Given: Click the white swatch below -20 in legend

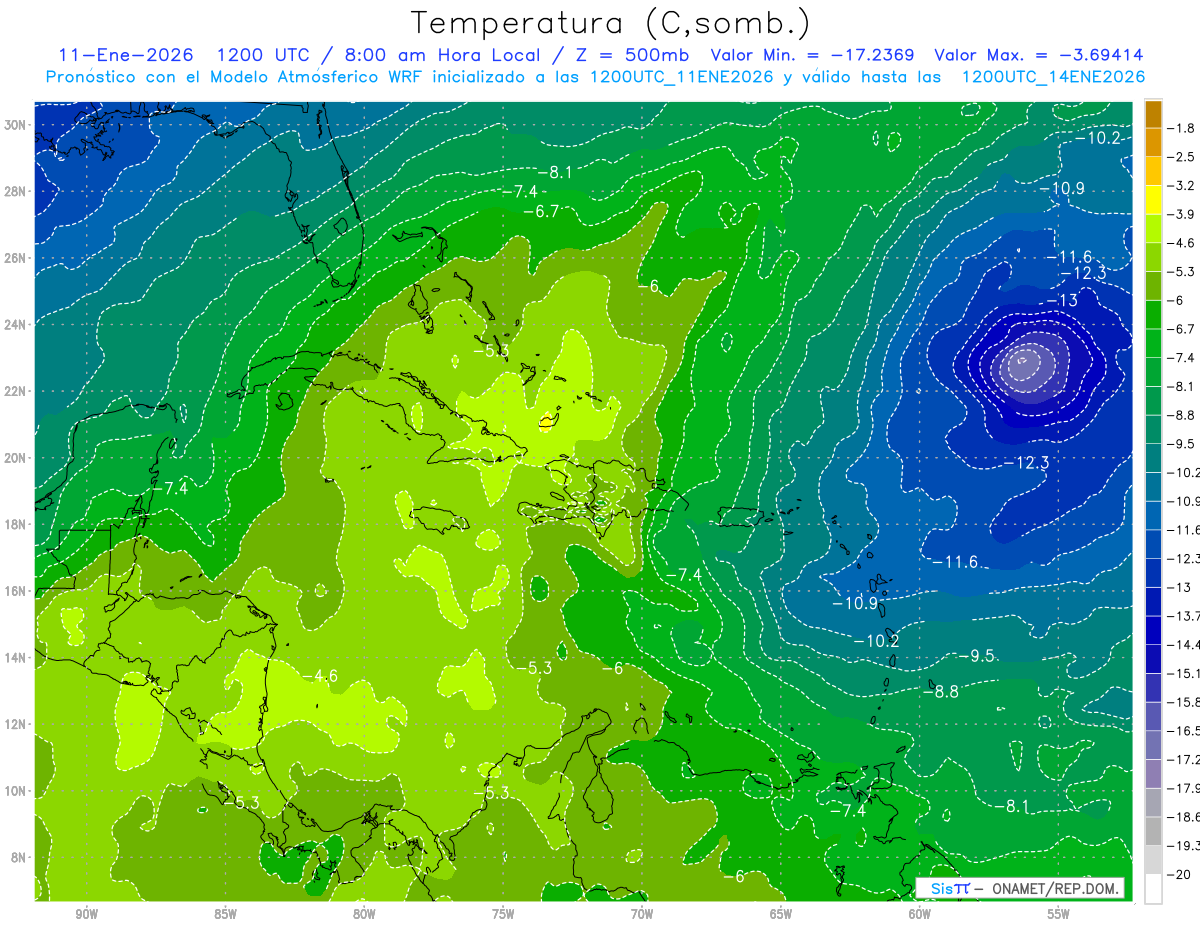Looking at the screenshot, I should point(1153,889).
